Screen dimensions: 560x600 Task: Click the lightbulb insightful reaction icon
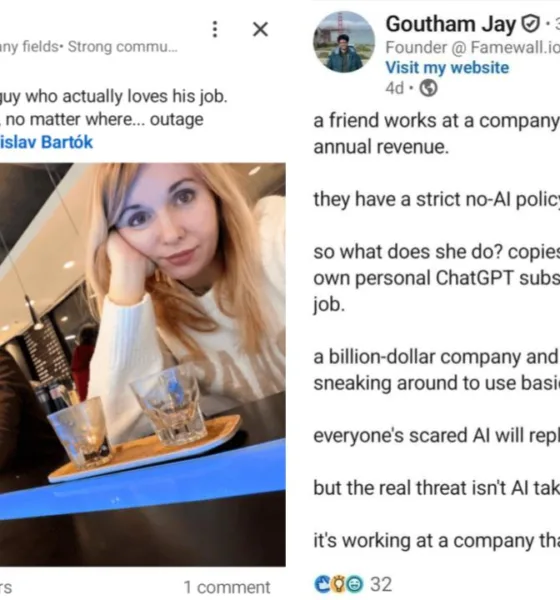coord(338,584)
